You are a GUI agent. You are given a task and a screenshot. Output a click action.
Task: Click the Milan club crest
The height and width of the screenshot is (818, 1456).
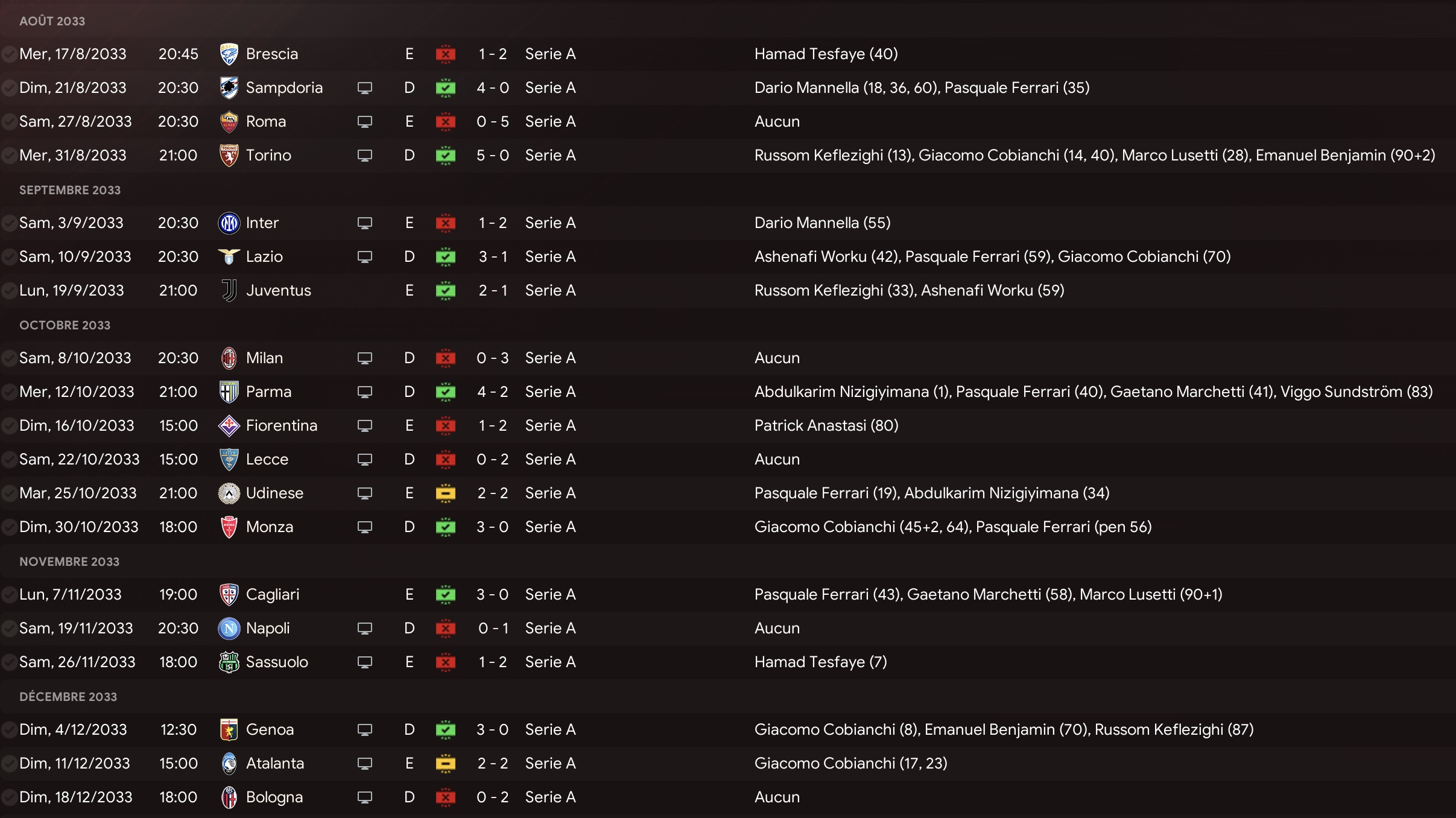[229, 358]
